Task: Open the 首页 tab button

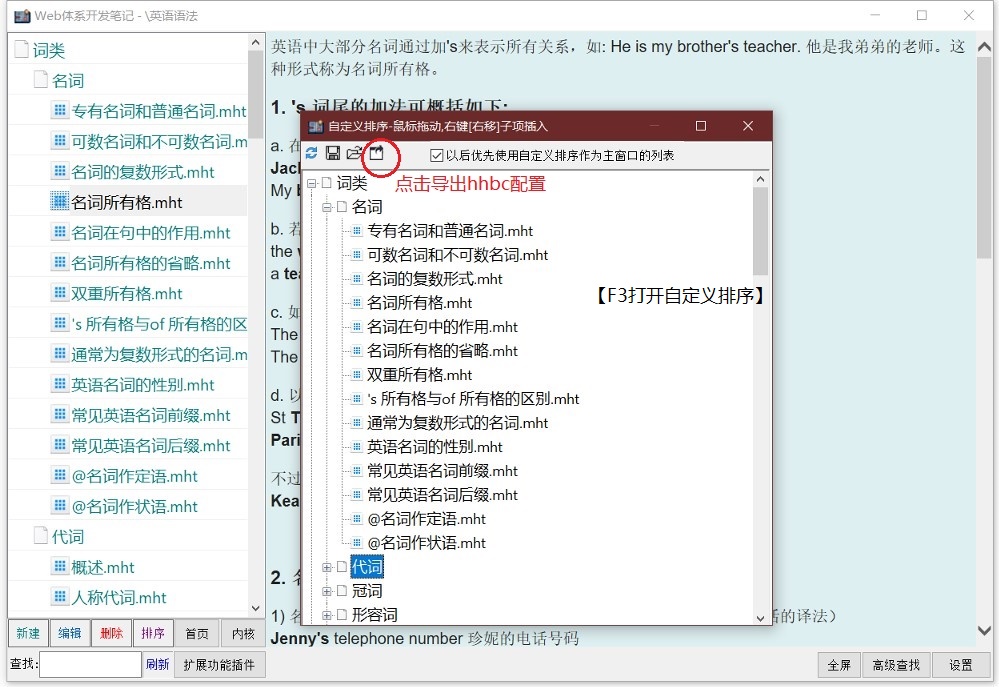Action: pos(197,633)
